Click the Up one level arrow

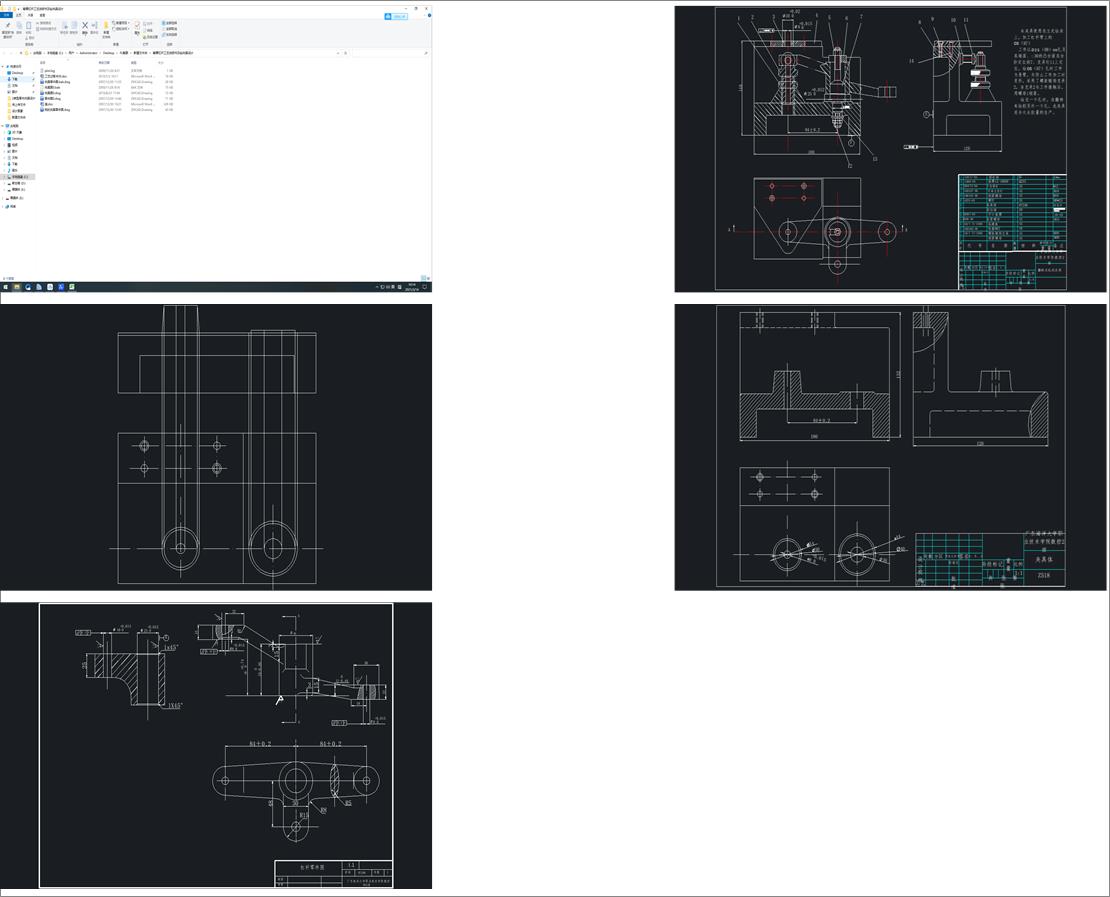(x=21, y=53)
